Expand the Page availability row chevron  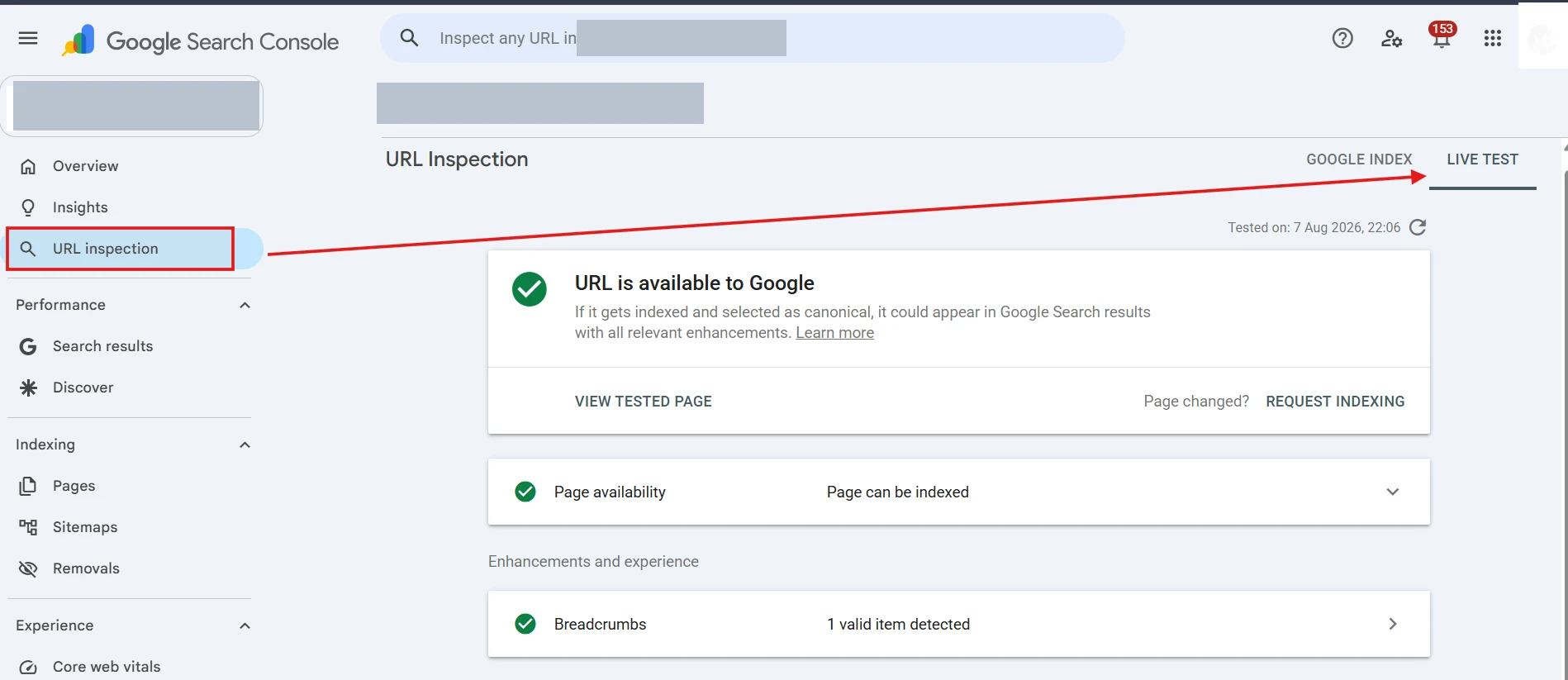click(x=1393, y=492)
